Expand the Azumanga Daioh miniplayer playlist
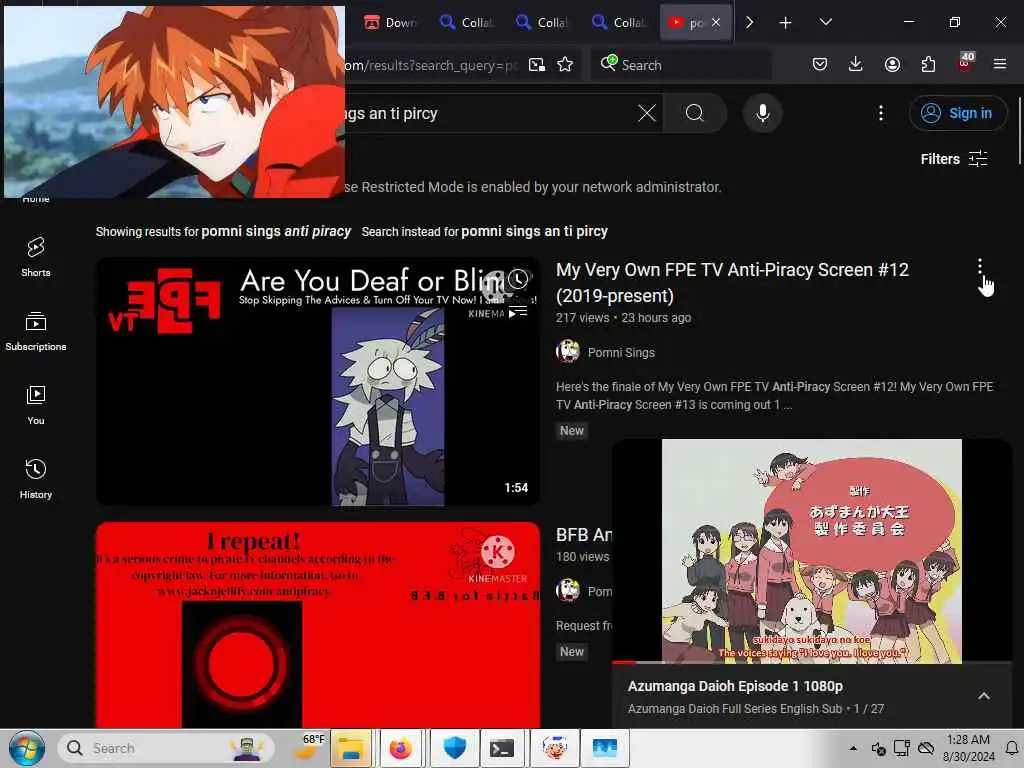 pyautogui.click(x=984, y=696)
